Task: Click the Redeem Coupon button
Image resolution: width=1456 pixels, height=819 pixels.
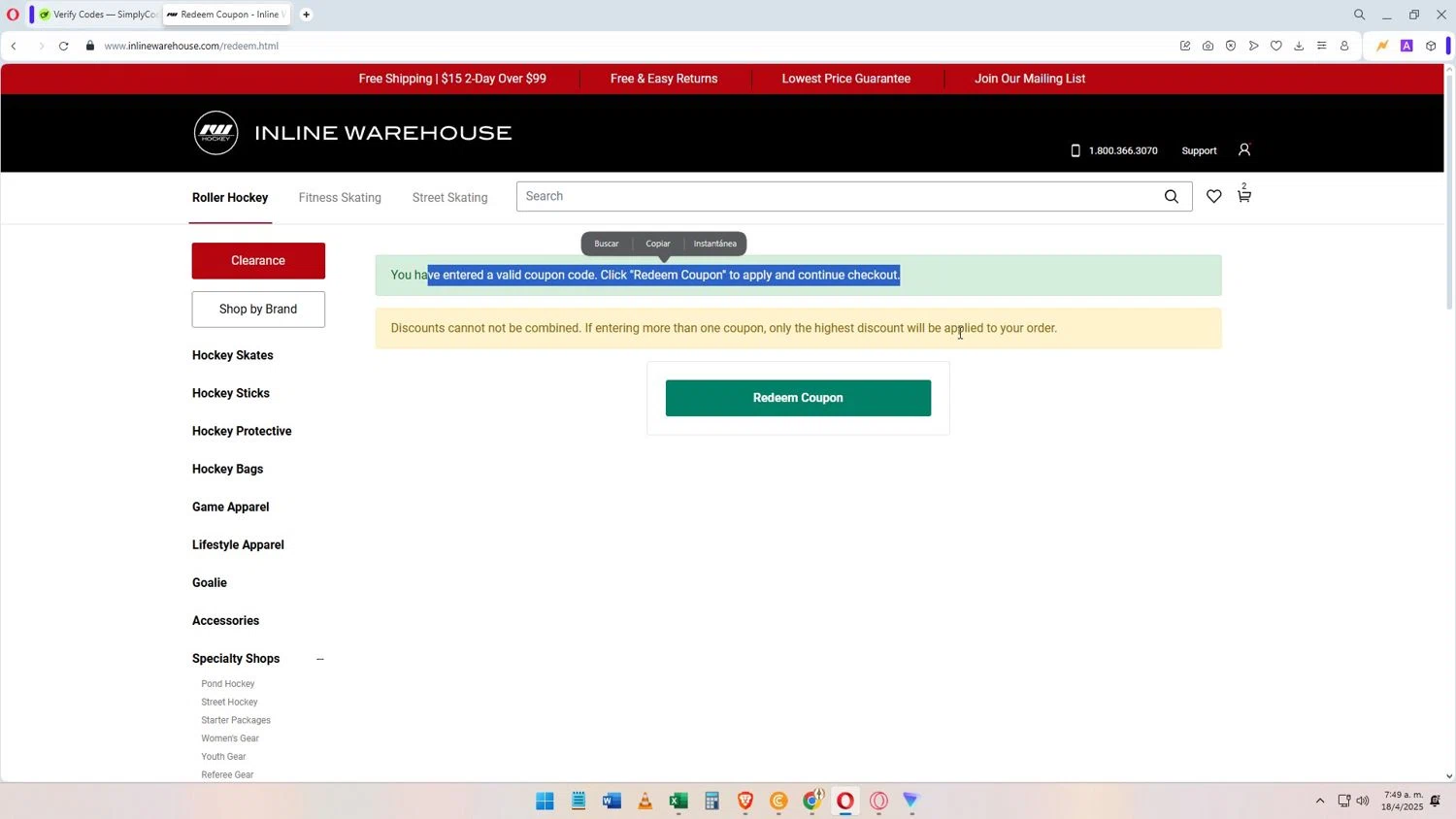Action: pyautogui.click(x=798, y=398)
